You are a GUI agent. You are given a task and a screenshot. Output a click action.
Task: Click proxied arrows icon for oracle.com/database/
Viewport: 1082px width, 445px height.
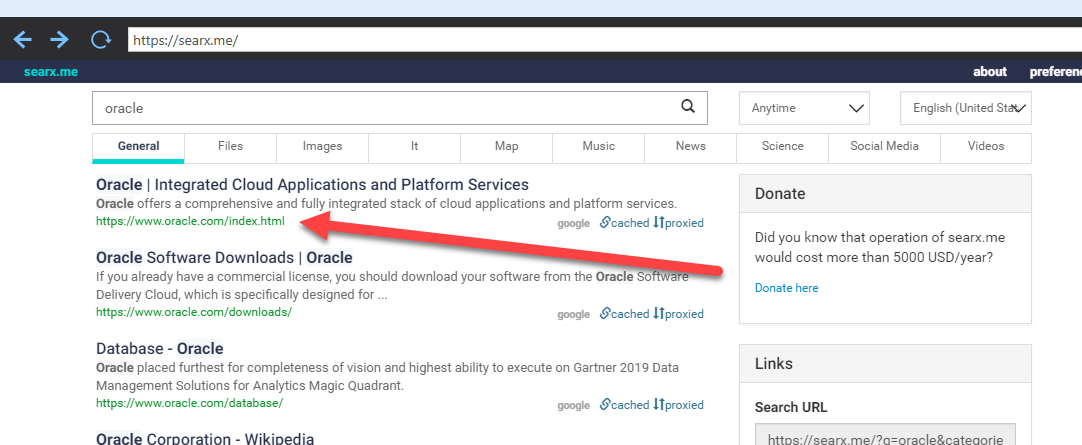click(658, 404)
